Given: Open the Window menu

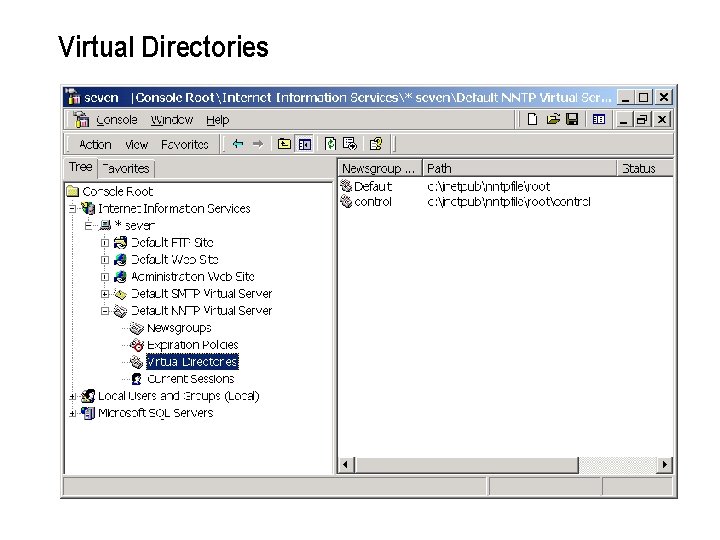Looking at the screenshot, I should click(x=172, y=120).
